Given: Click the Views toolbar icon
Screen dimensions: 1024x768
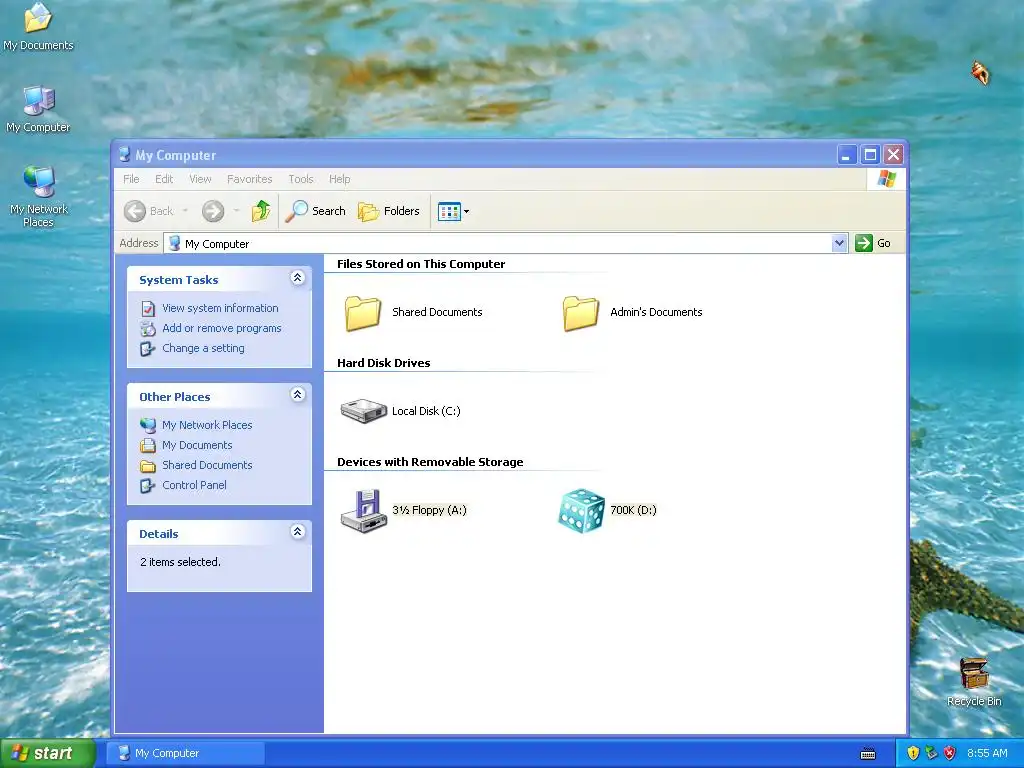Looking at the screenshot, I should tap(449, 212).
